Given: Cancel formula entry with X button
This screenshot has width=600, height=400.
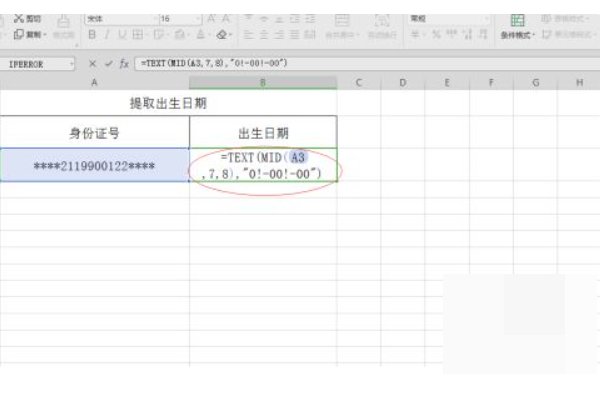Looking at the screenshot, I should coord(92,64).
